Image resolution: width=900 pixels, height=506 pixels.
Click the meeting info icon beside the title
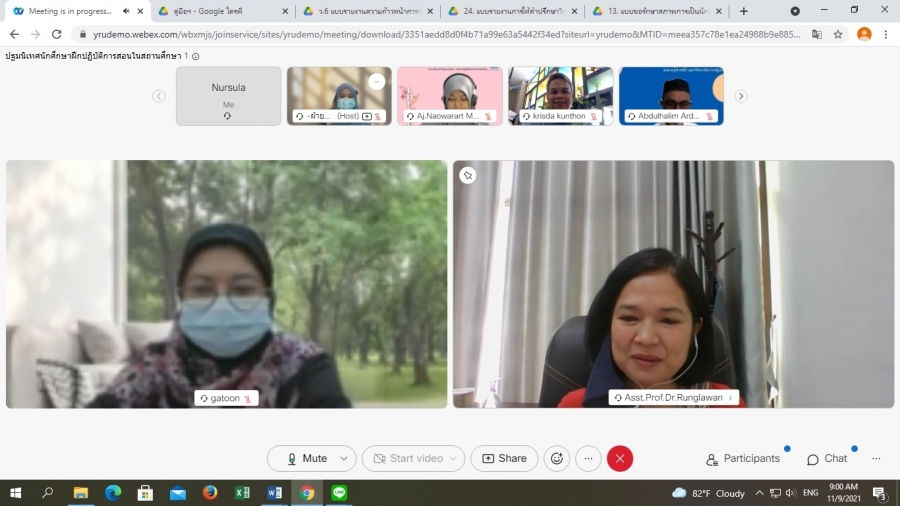pos(196,56)
